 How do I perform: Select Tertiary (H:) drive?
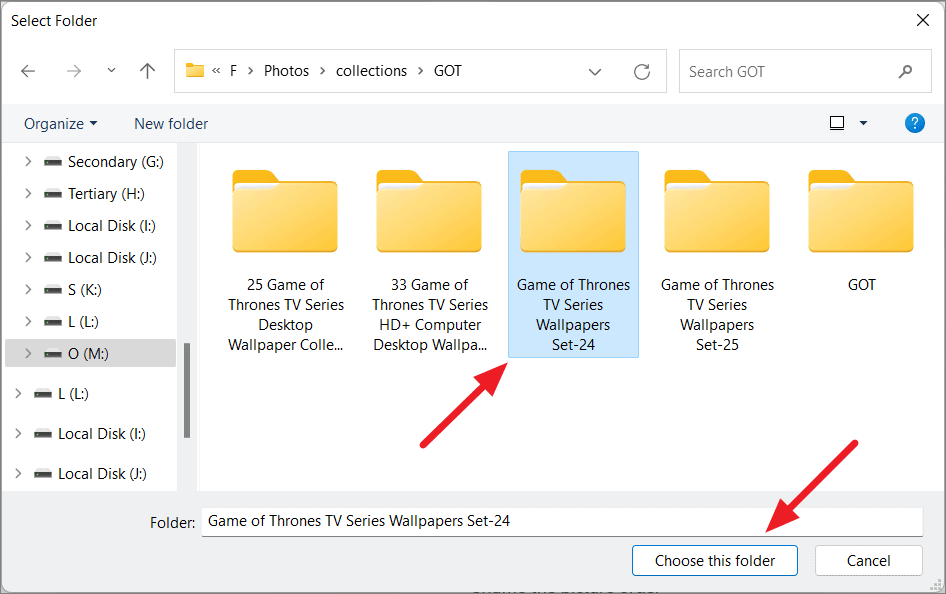tap(106, 194)
